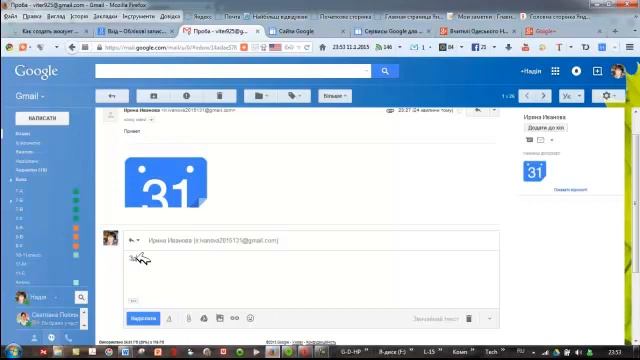Open the Hangouts conversations tab
The image size is (640, 360).
[51, 338]
